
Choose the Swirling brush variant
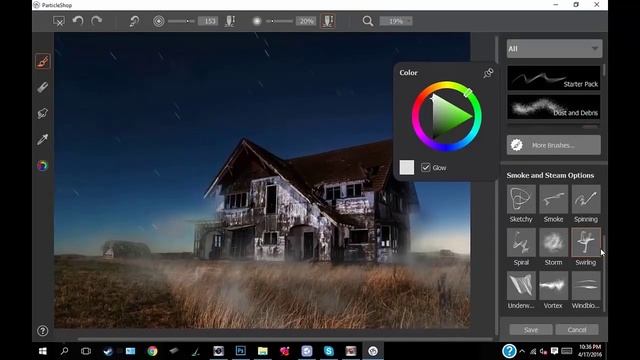point(586,242)
